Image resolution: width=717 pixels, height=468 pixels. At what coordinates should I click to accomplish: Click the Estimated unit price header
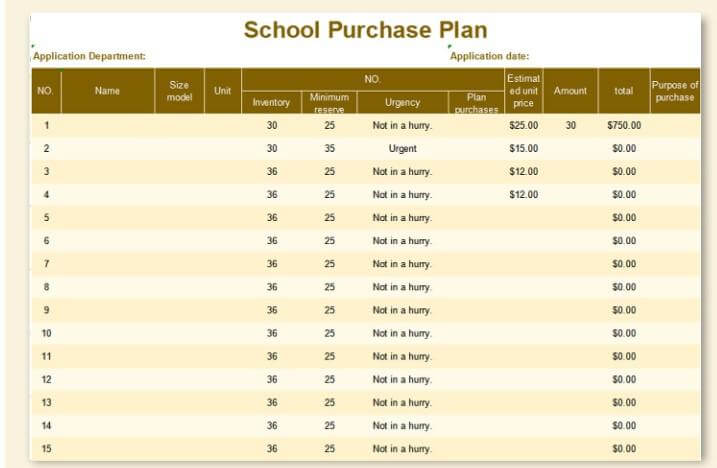click(524, 90)
